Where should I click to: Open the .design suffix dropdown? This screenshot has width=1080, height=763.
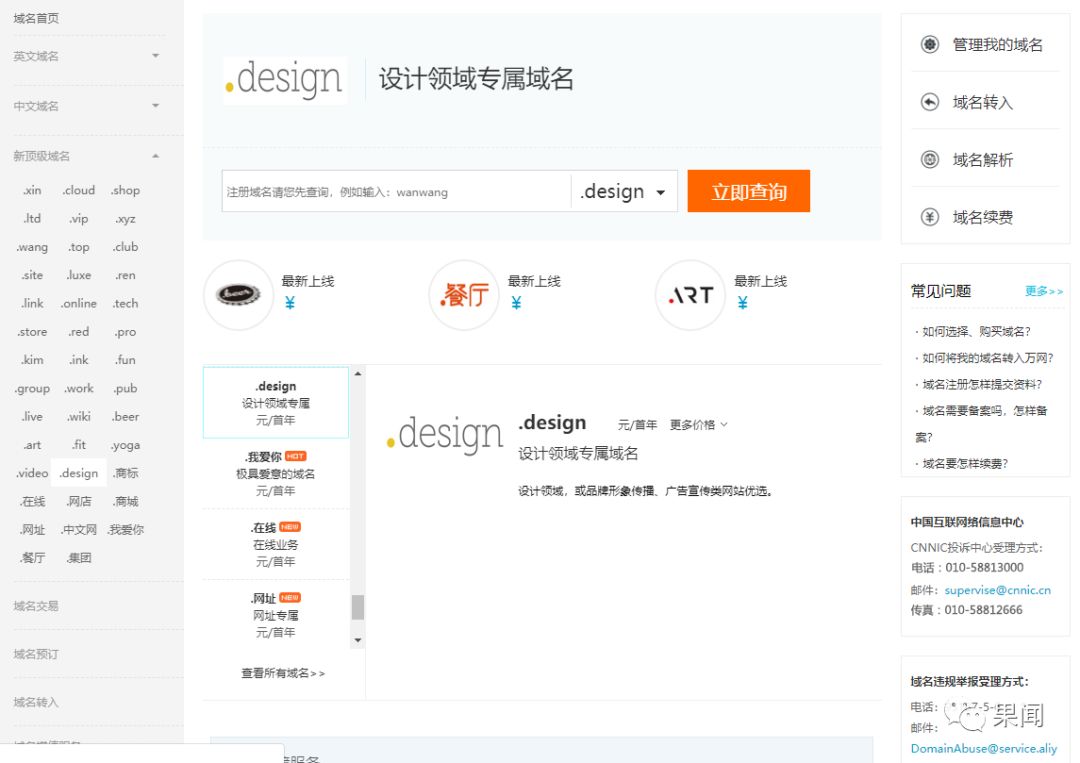[x=624, y=191]
